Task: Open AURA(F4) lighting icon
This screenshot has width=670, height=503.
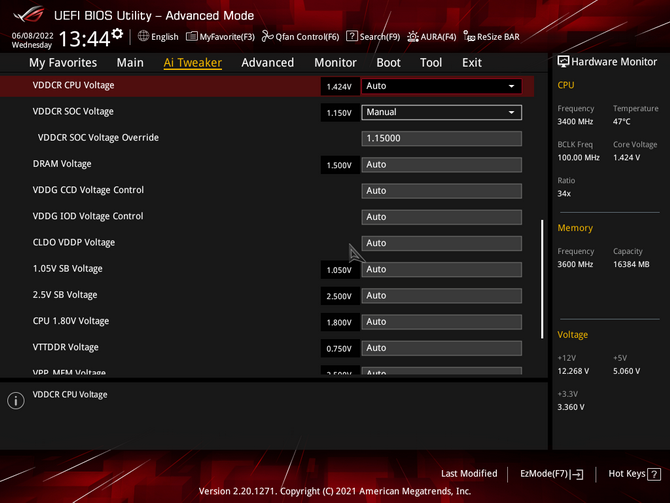Action: [413, 37]
